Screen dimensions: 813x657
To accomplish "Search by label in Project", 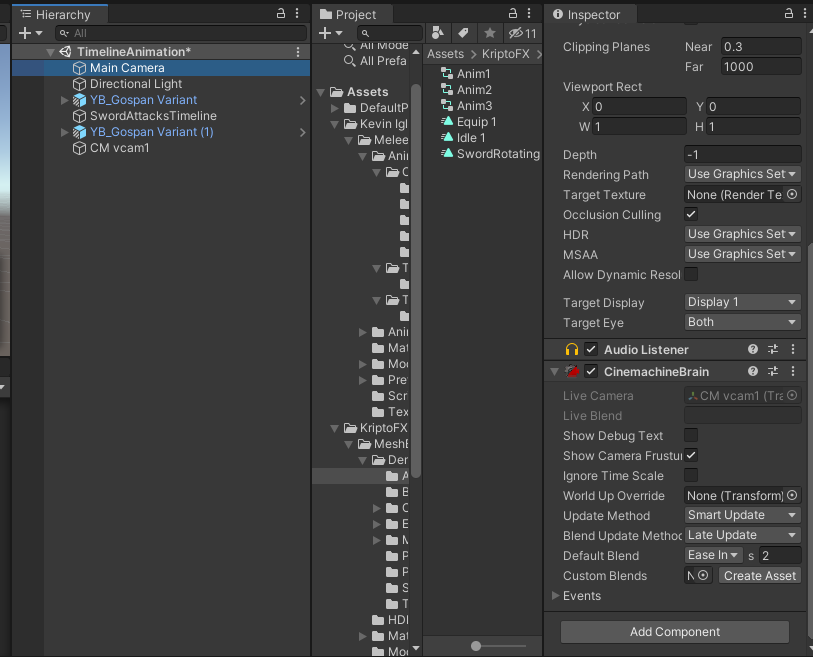I will point(464,33).
